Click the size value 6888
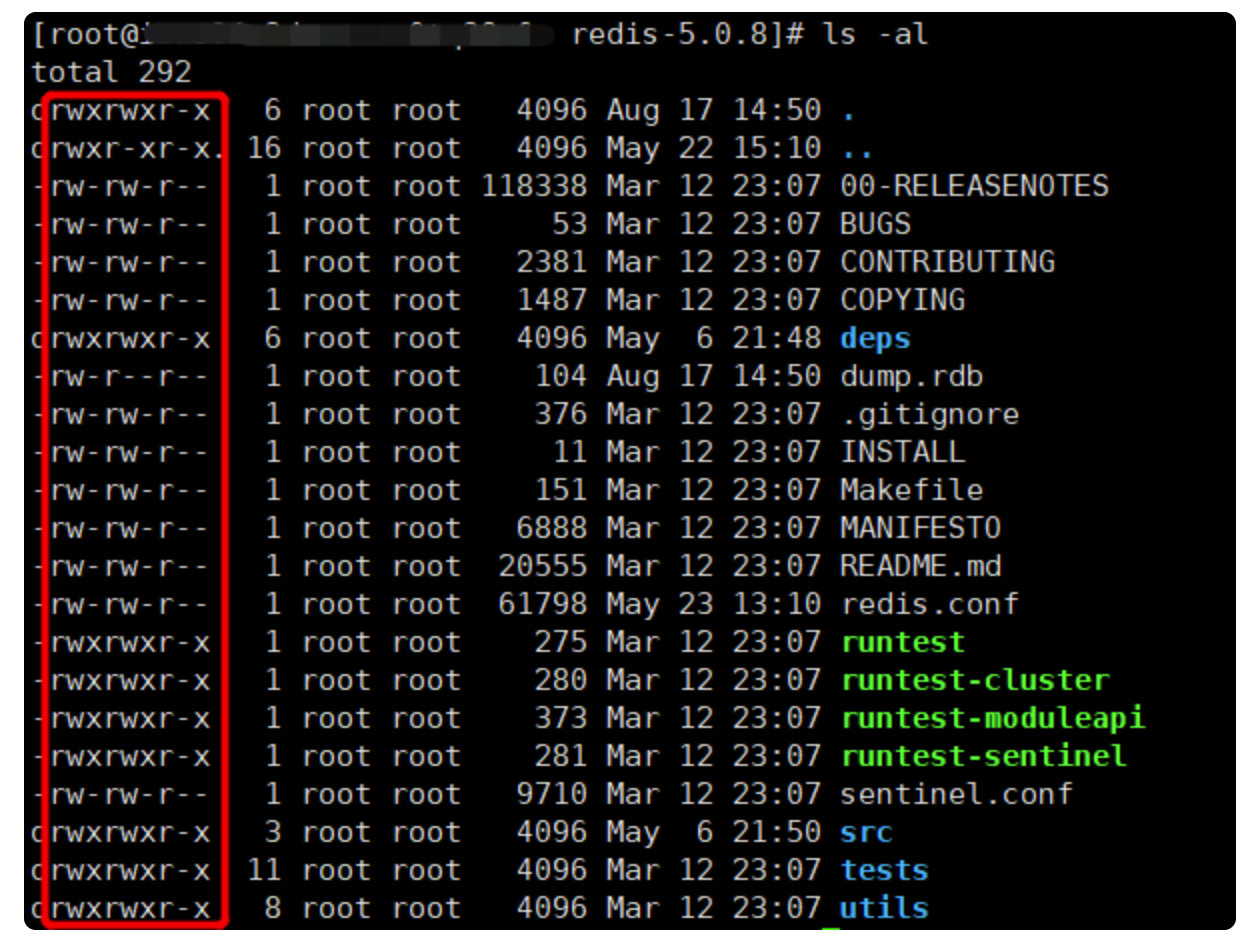This screenshot has height=944, width=1254. [x=552, y=528]
